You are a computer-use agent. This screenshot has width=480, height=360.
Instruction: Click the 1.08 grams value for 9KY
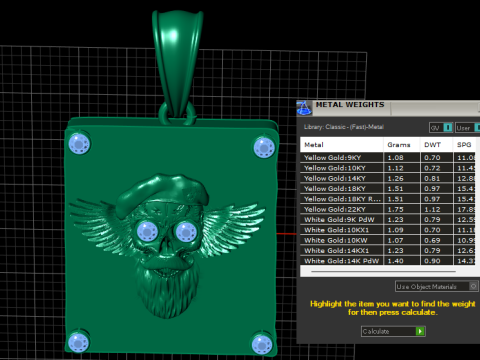click(395, 157)
